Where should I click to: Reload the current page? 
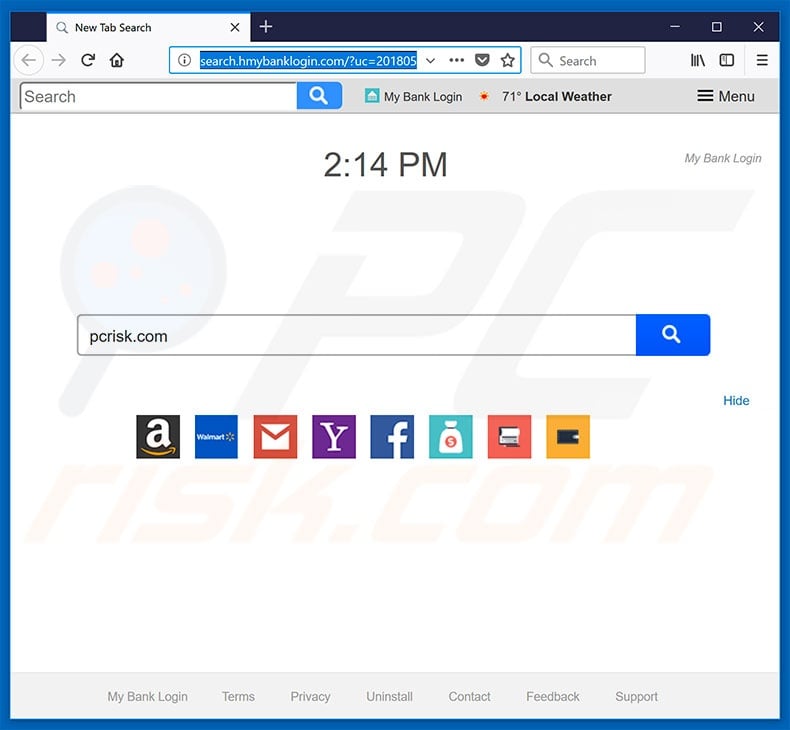[x=88, y=60]
